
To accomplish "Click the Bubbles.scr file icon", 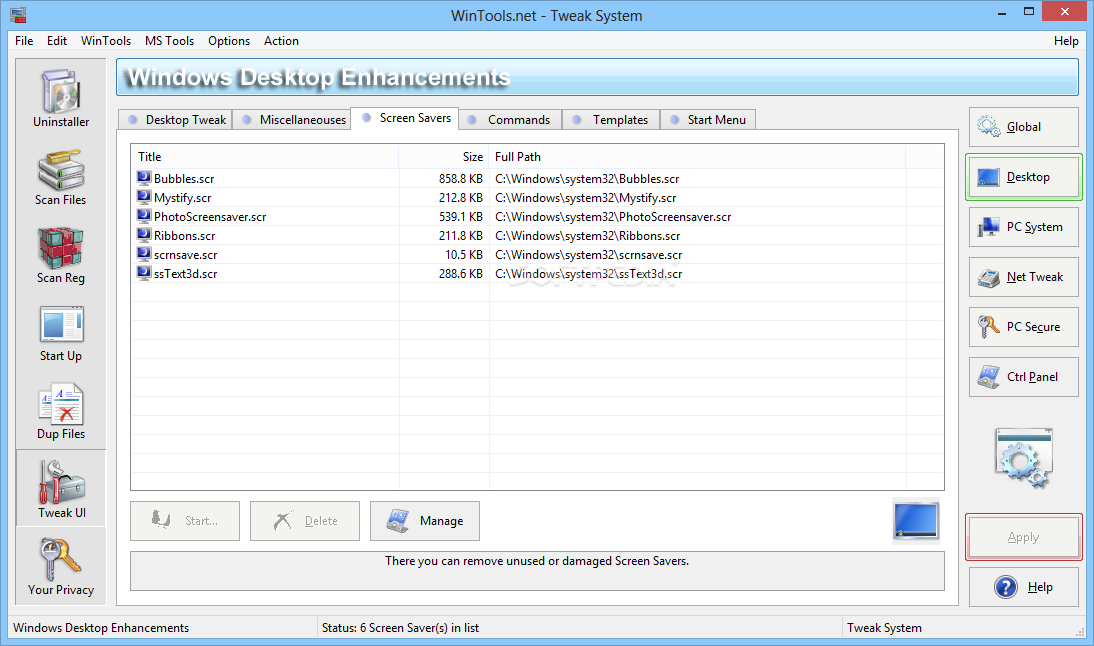I will [144, 178].
